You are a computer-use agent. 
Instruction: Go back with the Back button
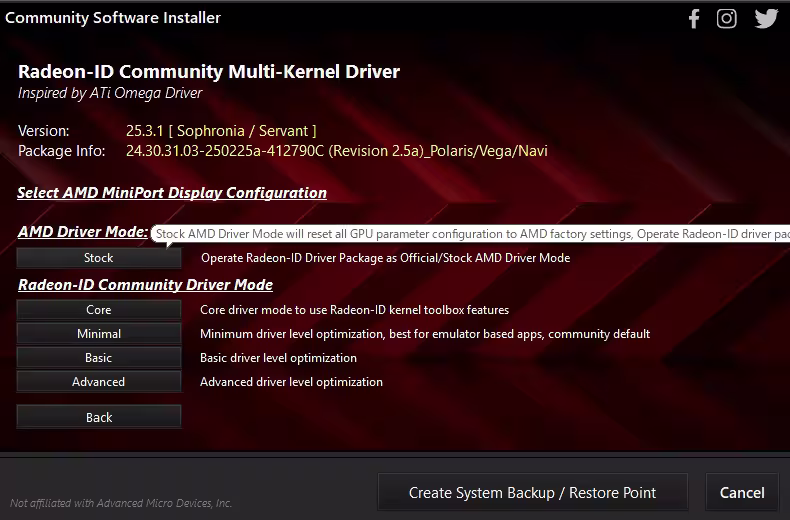pyautogui.click(x=99, y=417)
